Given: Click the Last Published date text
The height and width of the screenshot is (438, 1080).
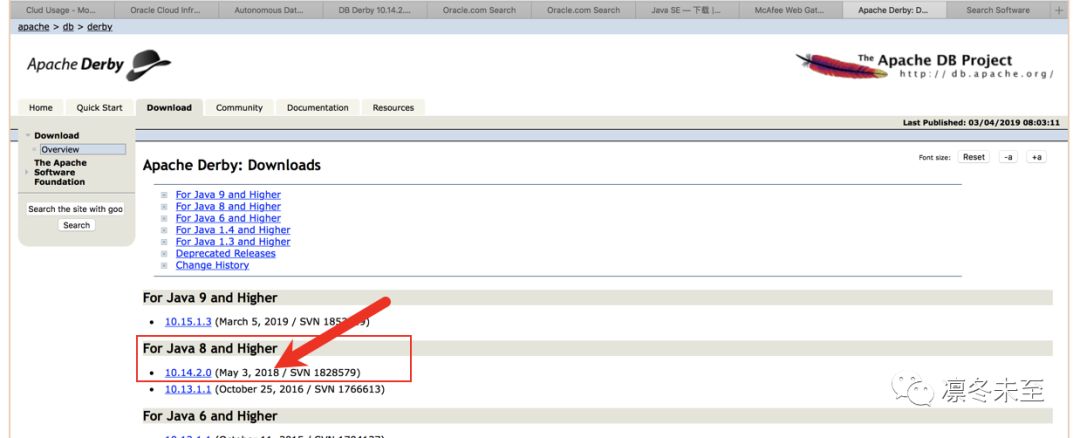Looking at the screenshot, I should [981, 123].
